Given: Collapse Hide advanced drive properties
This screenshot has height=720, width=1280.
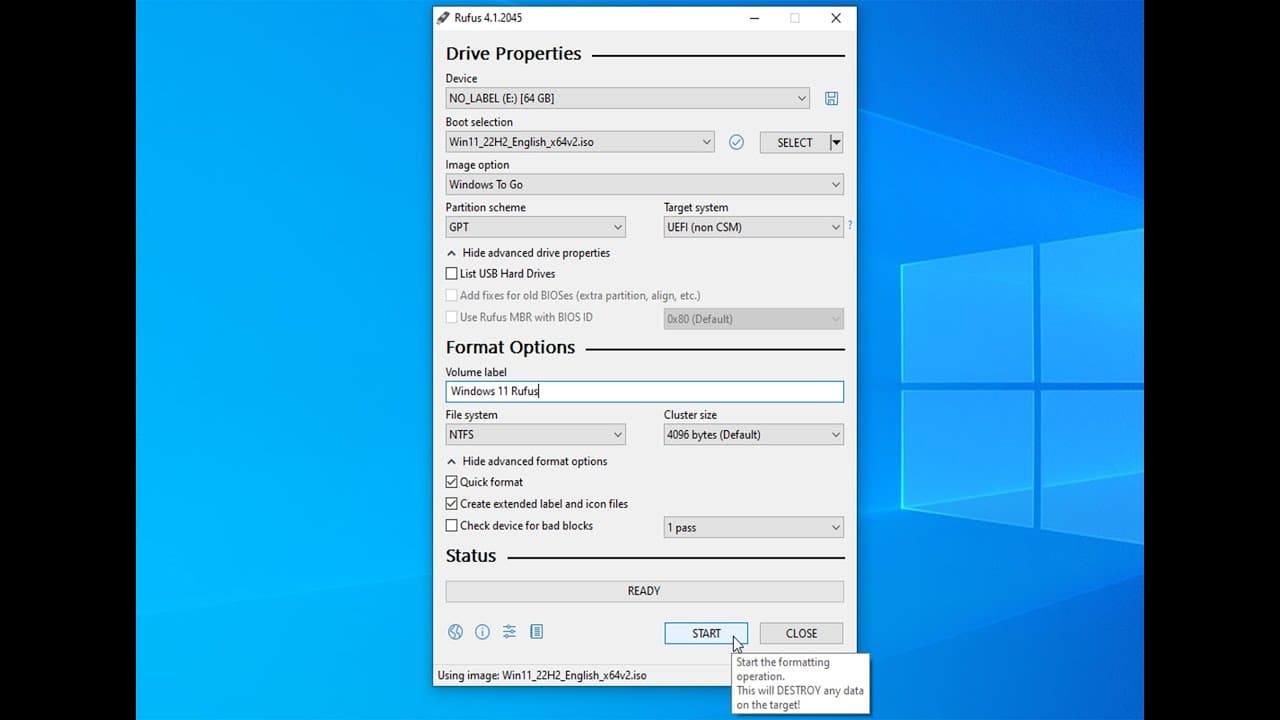Looking at the screenshot, I should (x=528, y=253).
